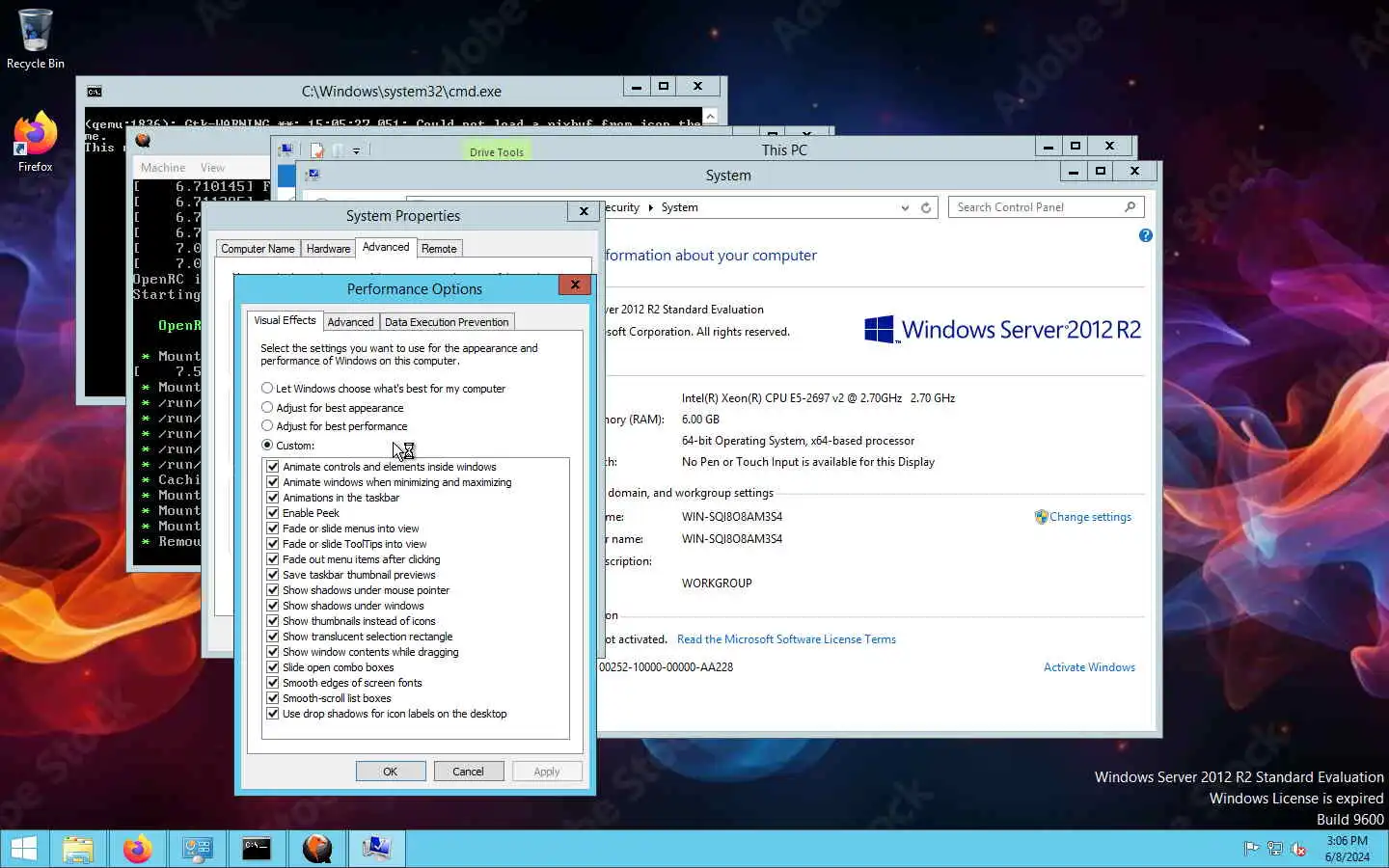Uncheck Show window contents while dragging
This screenshot has width=1389, height=868.
[x=273, y=652]
